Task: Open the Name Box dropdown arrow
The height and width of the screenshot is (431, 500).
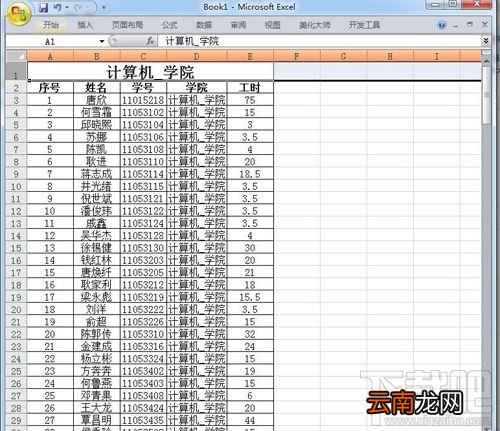Action: coord(102,42)
